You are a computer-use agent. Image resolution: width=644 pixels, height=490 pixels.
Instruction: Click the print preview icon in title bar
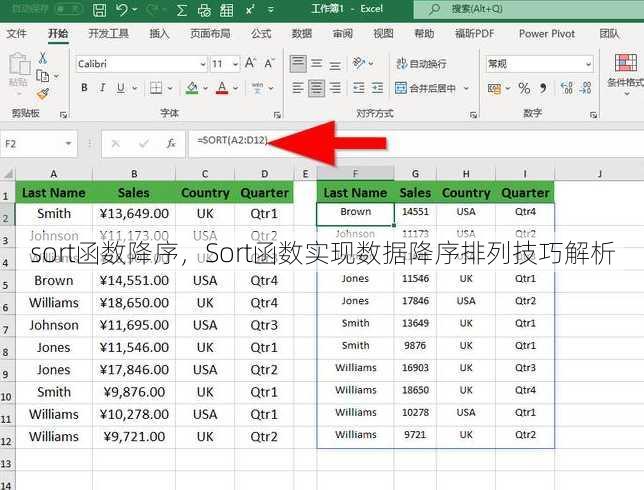pos(204,10)
